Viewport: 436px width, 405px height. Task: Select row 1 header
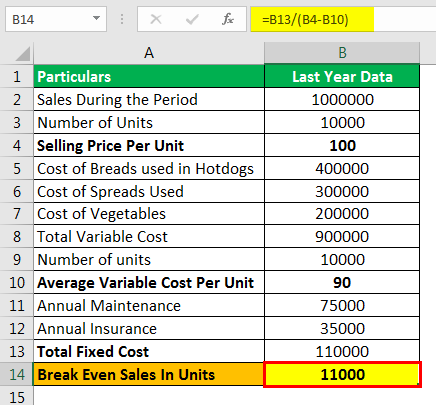[17, 76]
